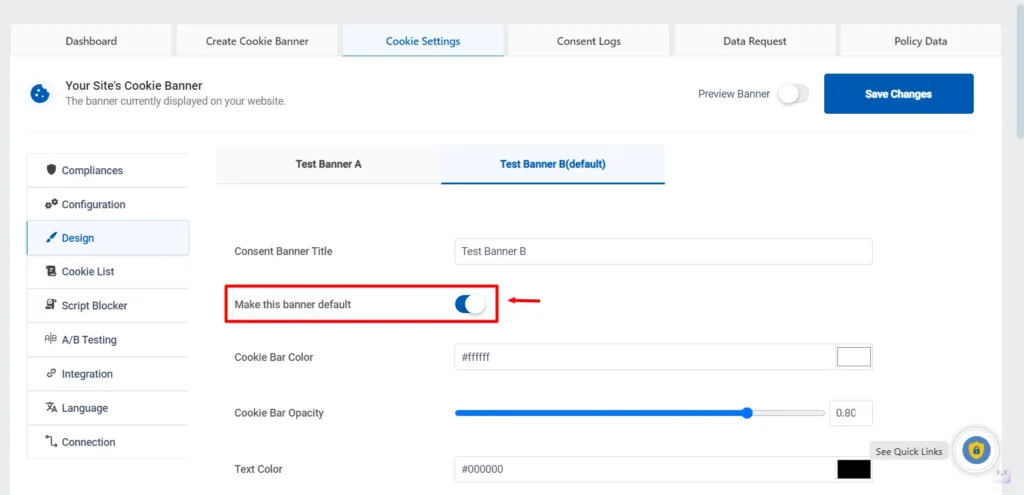
Task: Click the scroll icon next to Script Blocker
Action: tap(51, 305)
